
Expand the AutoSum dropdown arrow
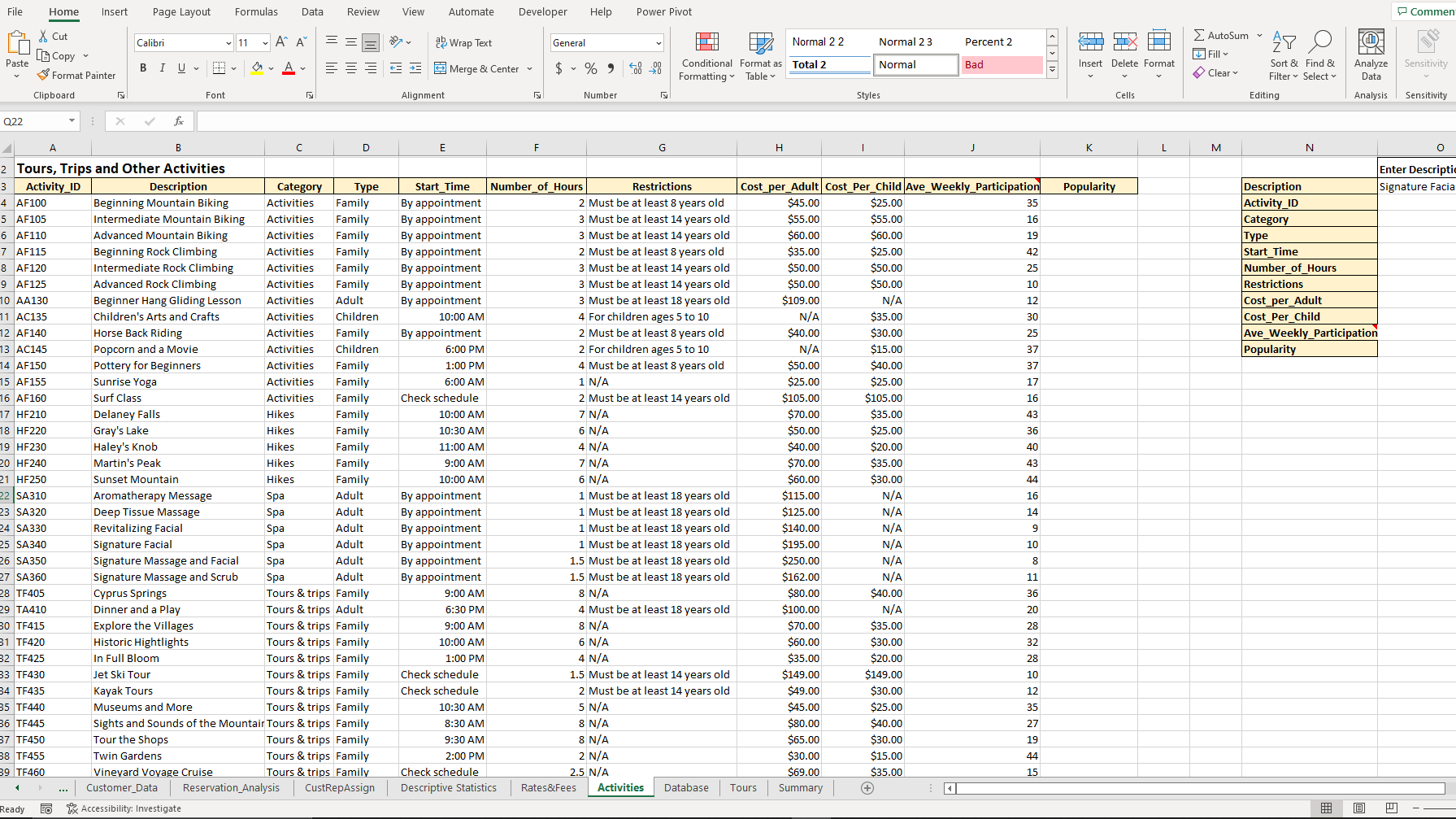pyautogui.click(x=1259, y=36)
